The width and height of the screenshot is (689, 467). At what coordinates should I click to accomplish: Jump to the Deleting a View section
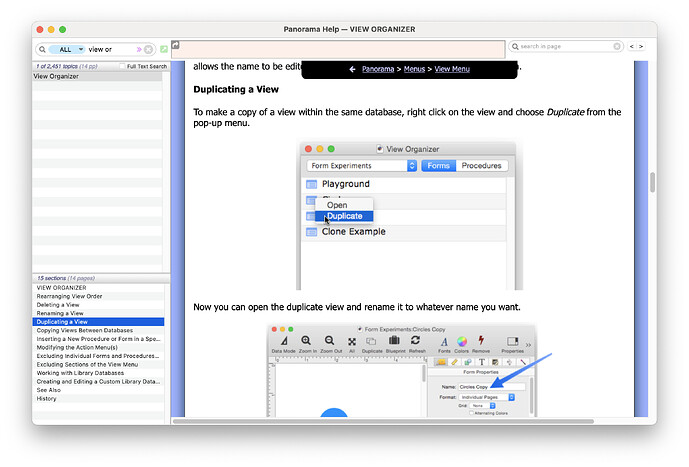click(58, 305)
